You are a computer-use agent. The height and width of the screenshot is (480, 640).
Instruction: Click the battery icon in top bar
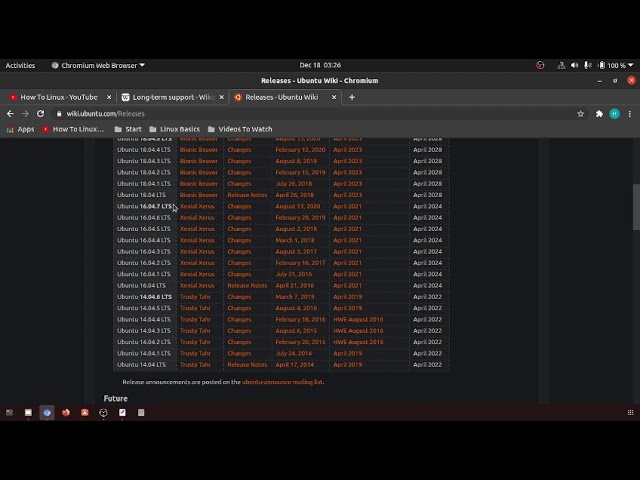pos(602,65)
